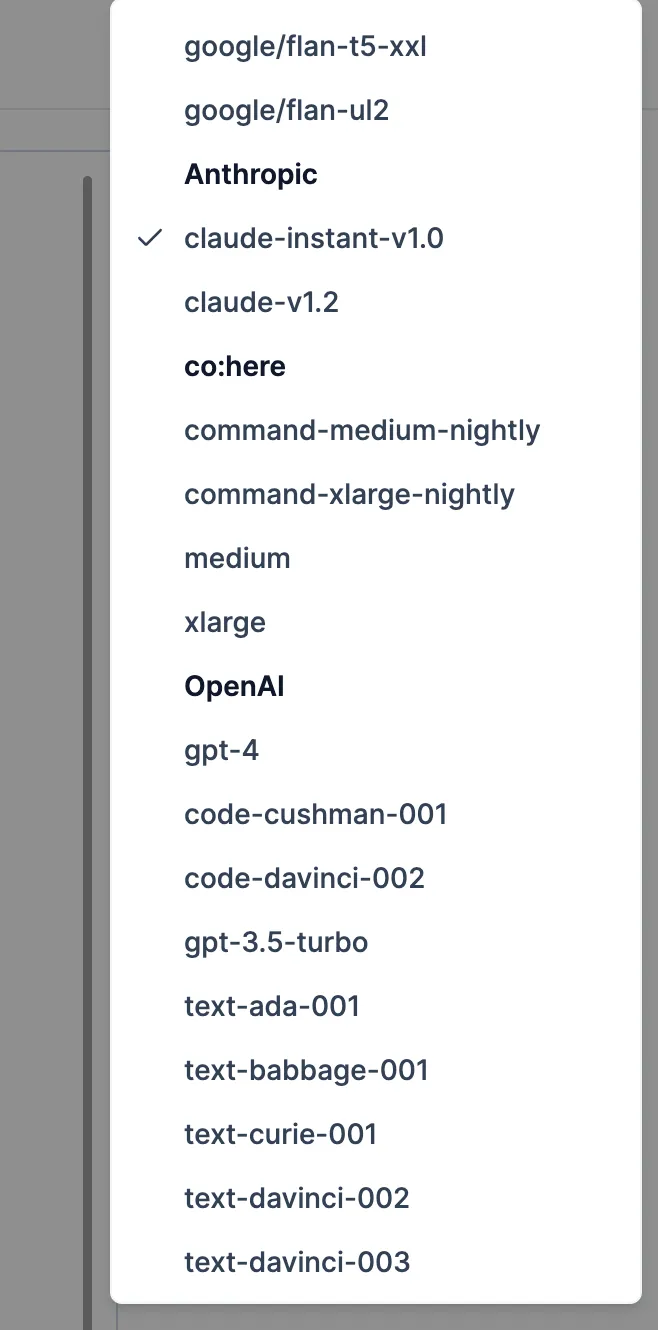Select the checked claude-instant-v1.0 option
The width and height of the screenshot is (658, 1330).
pos(313,238)
